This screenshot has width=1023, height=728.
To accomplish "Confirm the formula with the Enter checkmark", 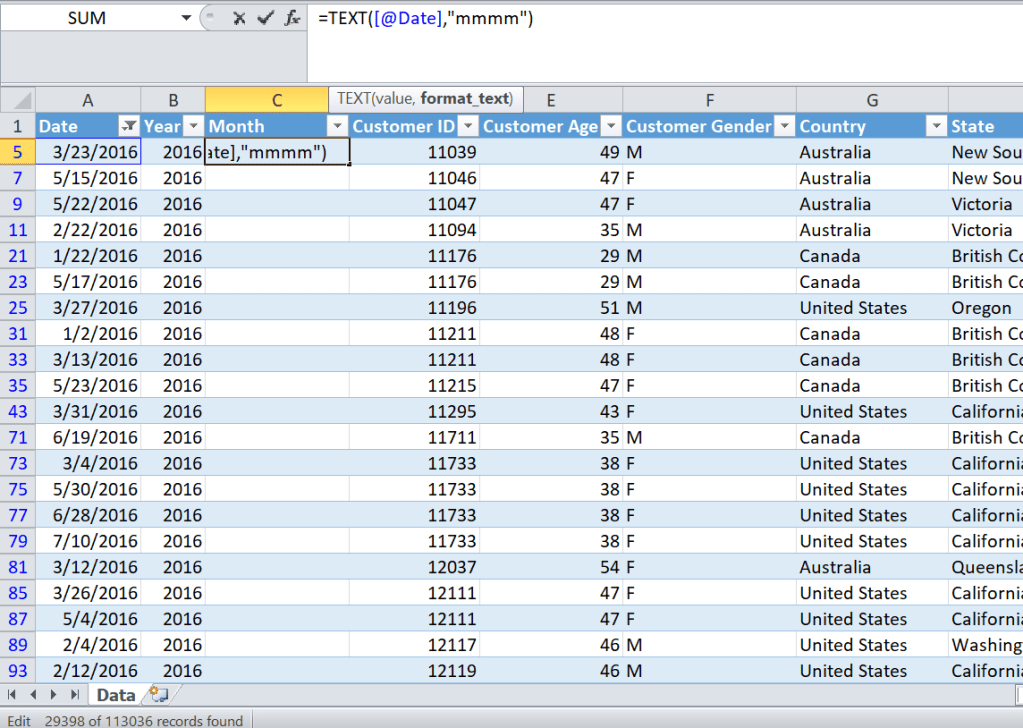I will coord(265,18).
